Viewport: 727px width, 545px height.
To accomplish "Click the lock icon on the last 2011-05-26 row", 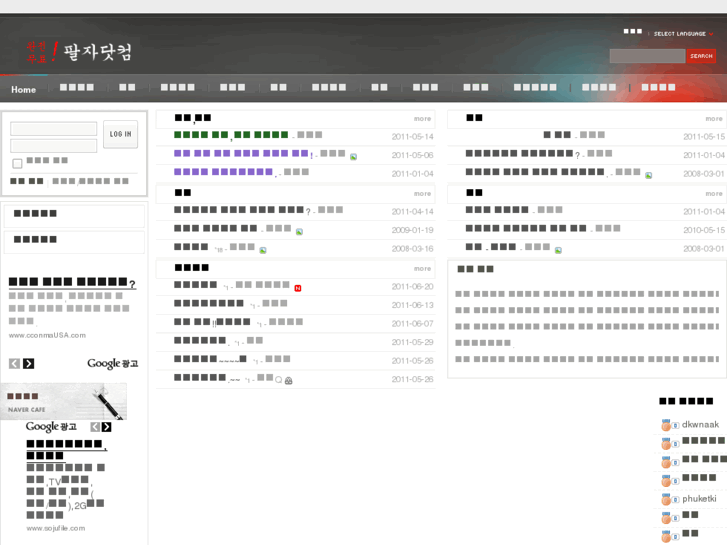I will 288,380.
